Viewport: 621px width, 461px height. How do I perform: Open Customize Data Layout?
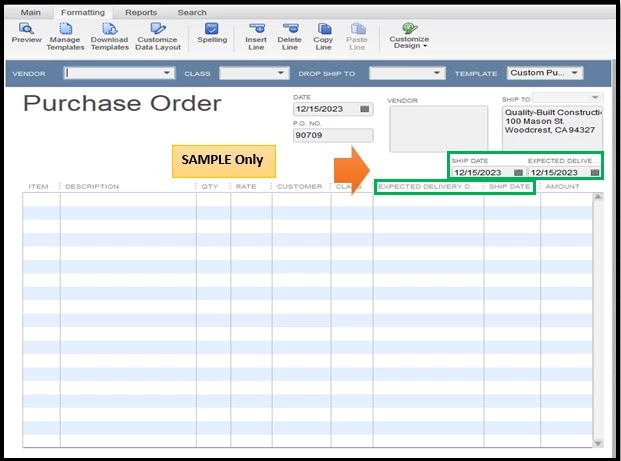158,37
